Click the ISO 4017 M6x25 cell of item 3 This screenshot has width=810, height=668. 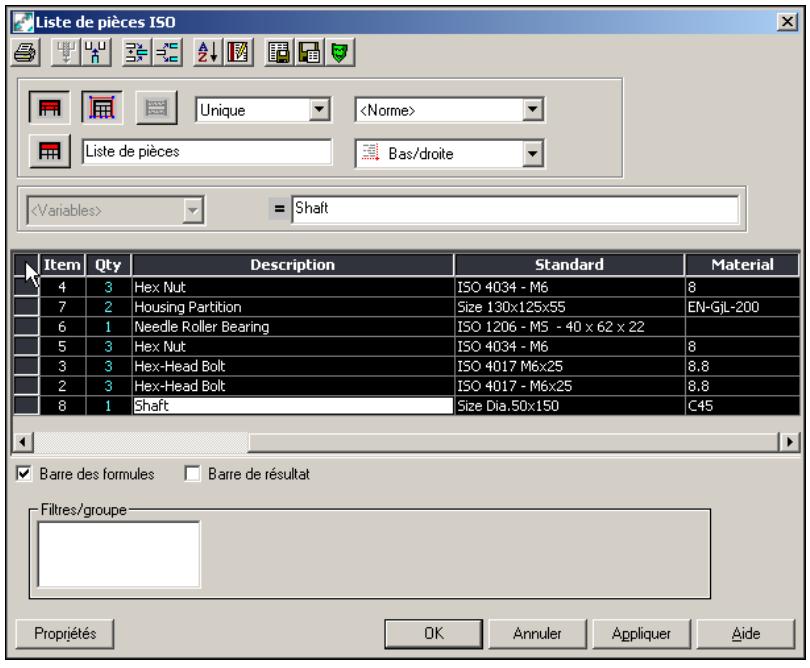569,366
